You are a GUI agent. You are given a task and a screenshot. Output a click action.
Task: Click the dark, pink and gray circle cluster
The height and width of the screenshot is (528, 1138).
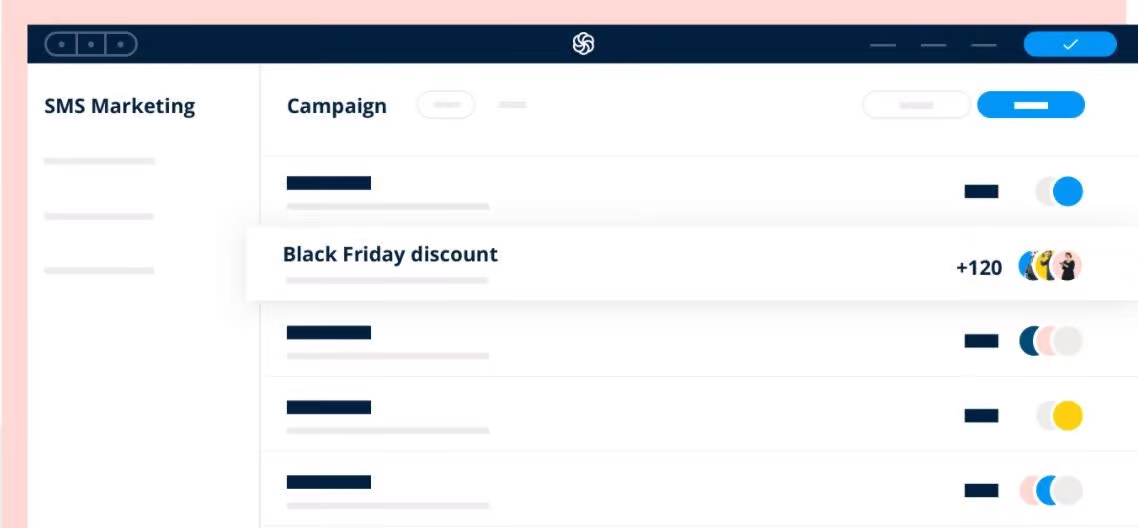point(1050,341)
